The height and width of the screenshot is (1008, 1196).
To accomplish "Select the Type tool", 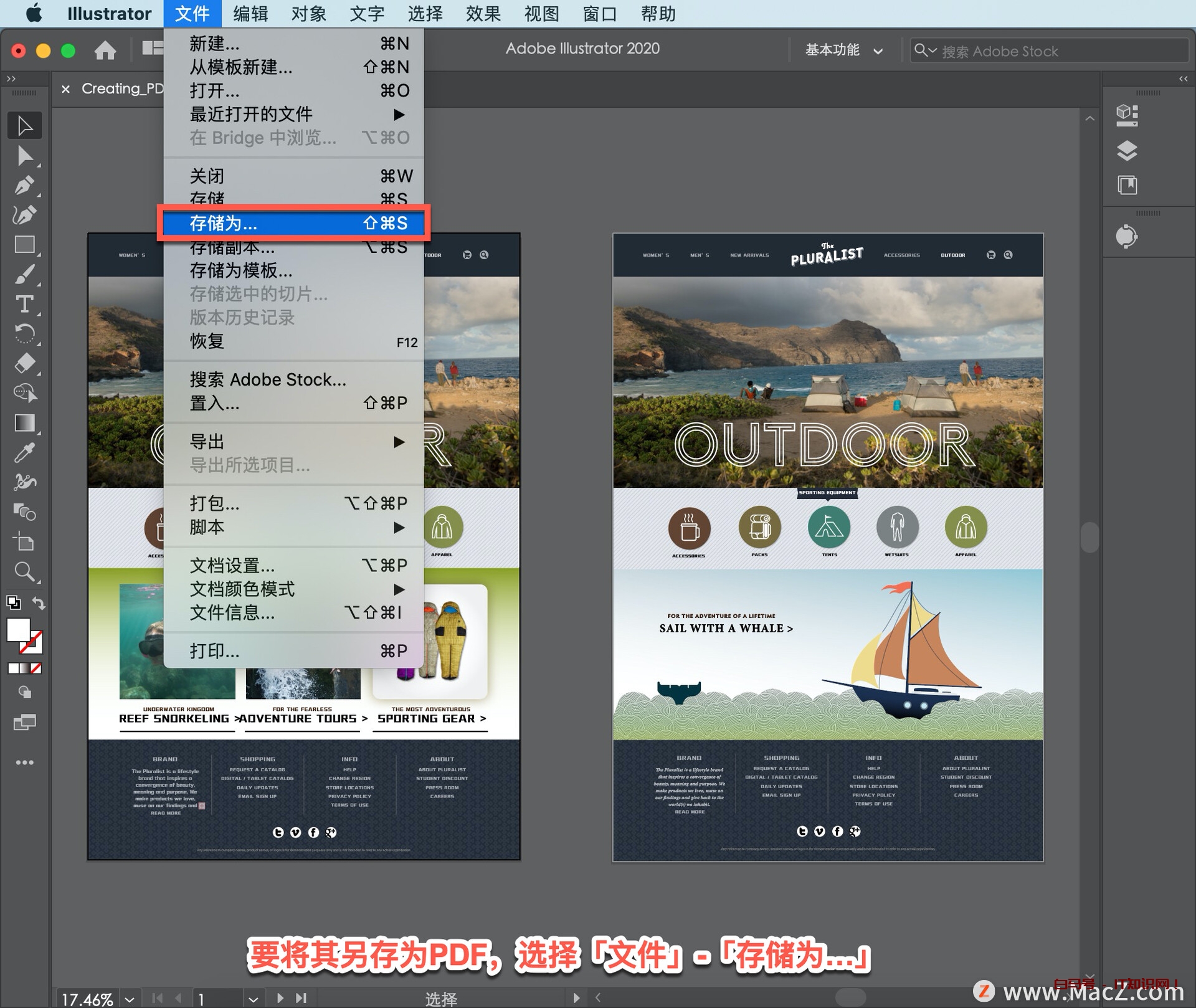I will [x=25, y=305].
